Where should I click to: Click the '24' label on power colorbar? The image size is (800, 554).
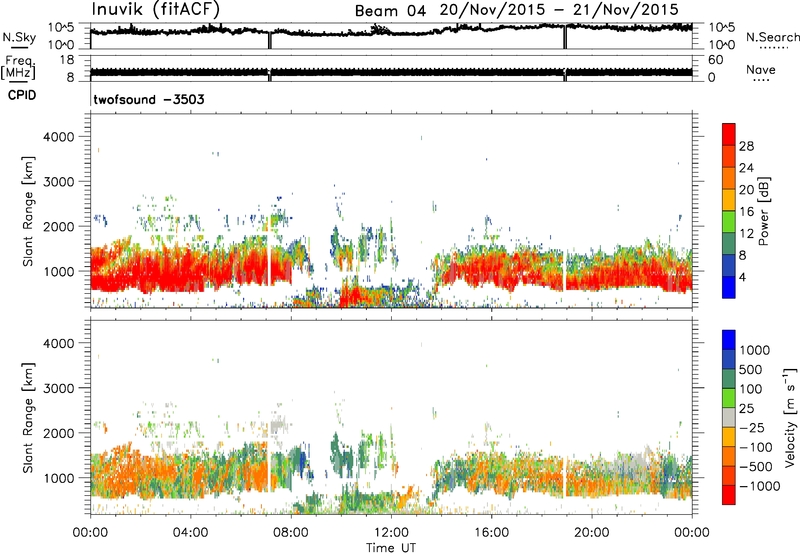[746, 168]
